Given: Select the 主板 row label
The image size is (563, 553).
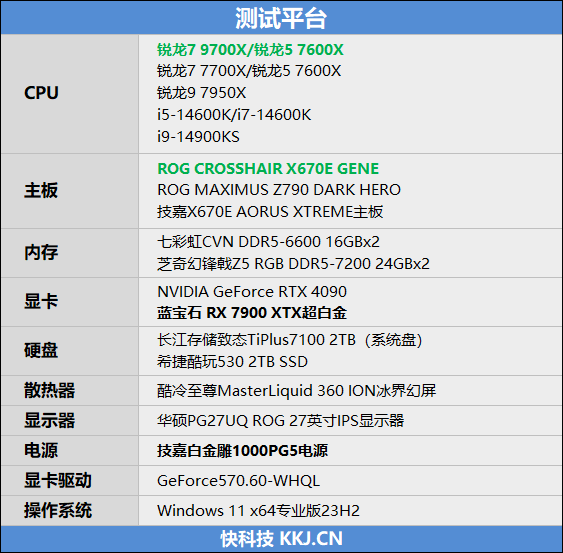Looking at the screenshot, I should [x=41, y=190].
